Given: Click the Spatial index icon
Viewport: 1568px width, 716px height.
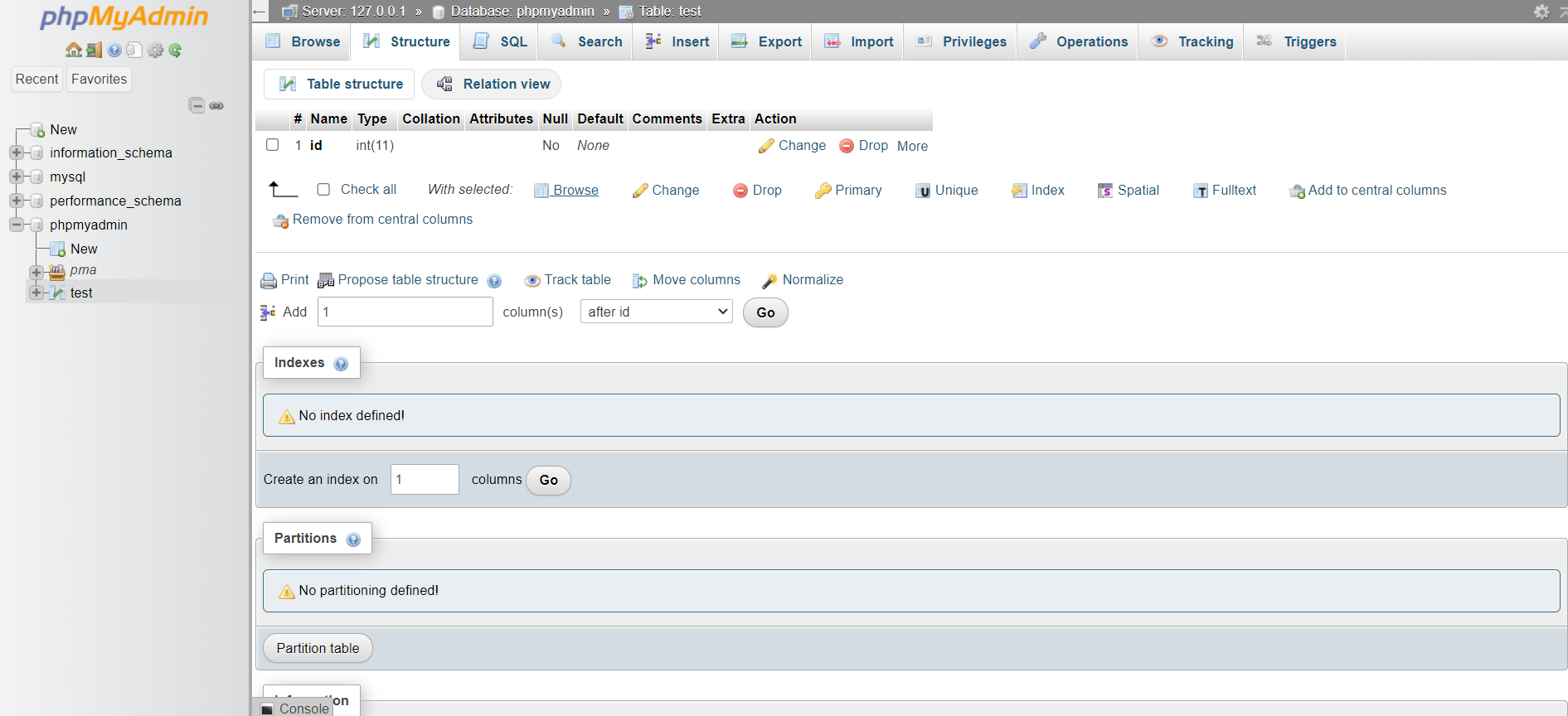Looking at the screenshot, I should pos(1105,191).
